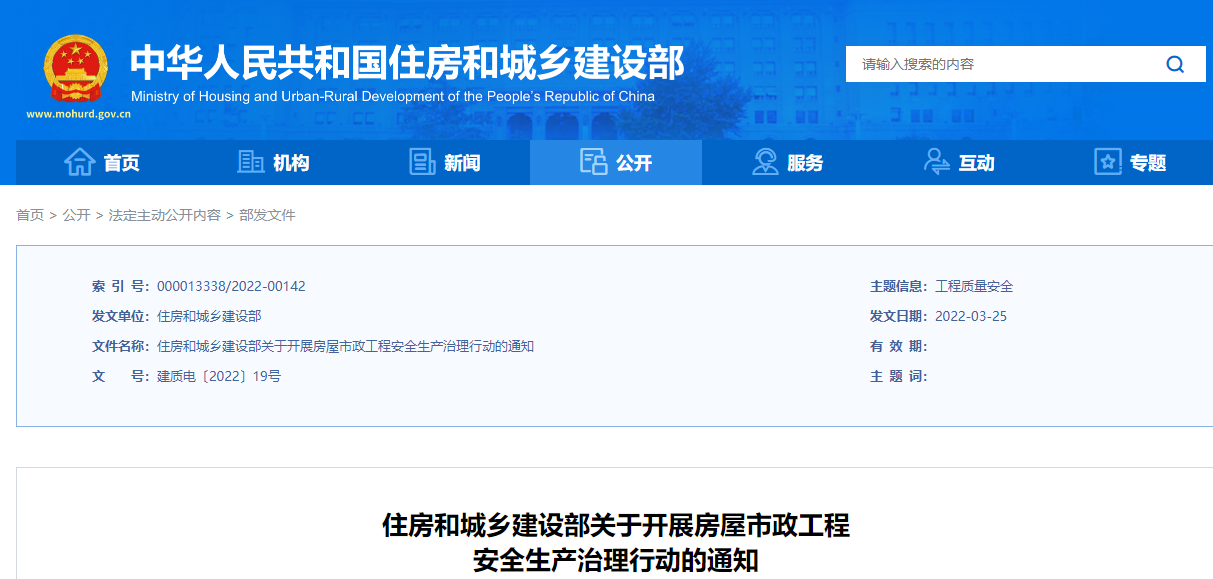Click index number 000013338/2022-00142
This screenshot has width=1213, height=579.
tap(231, 286)
